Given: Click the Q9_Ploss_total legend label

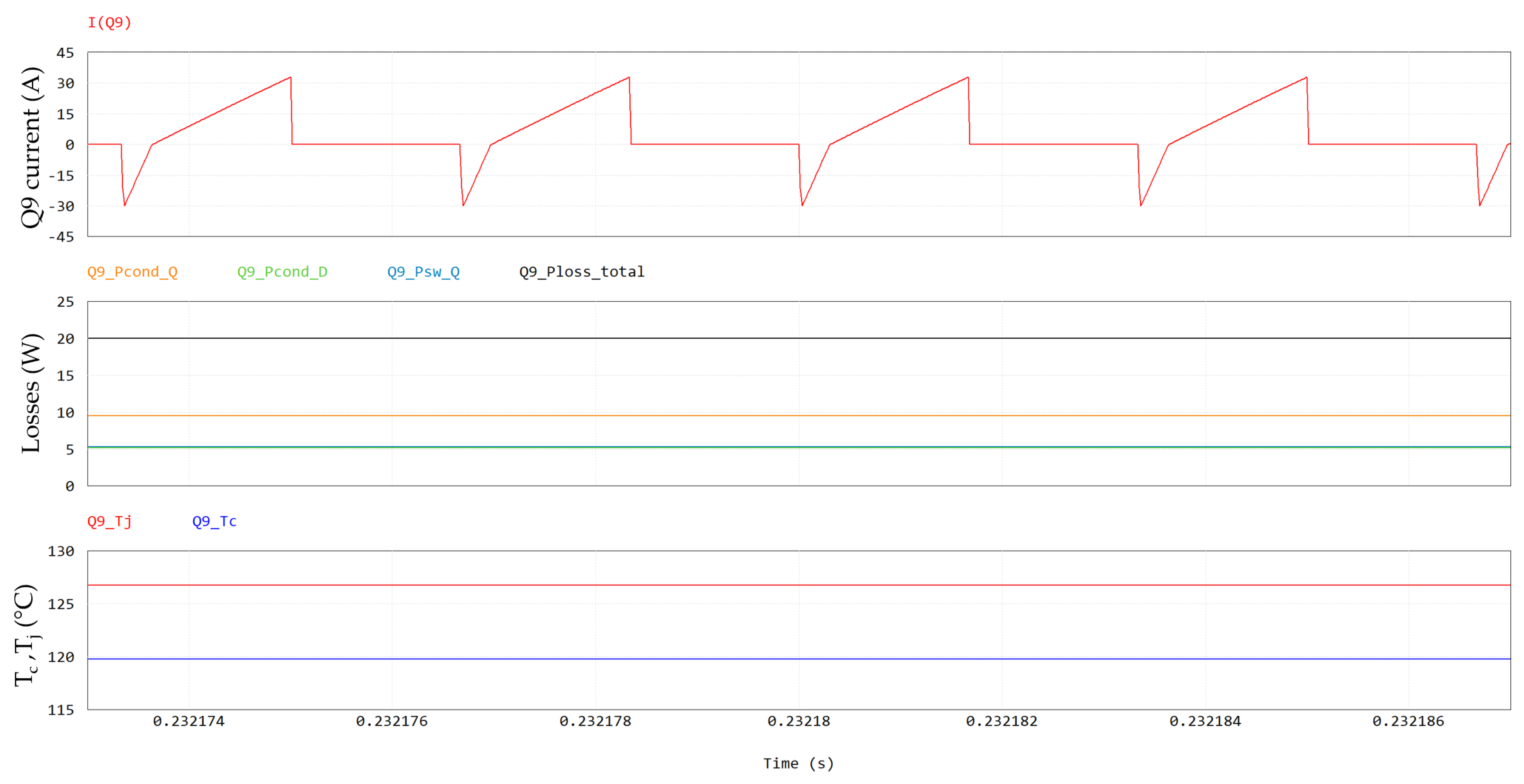Looking at the screenshot, I should [582, 272].
